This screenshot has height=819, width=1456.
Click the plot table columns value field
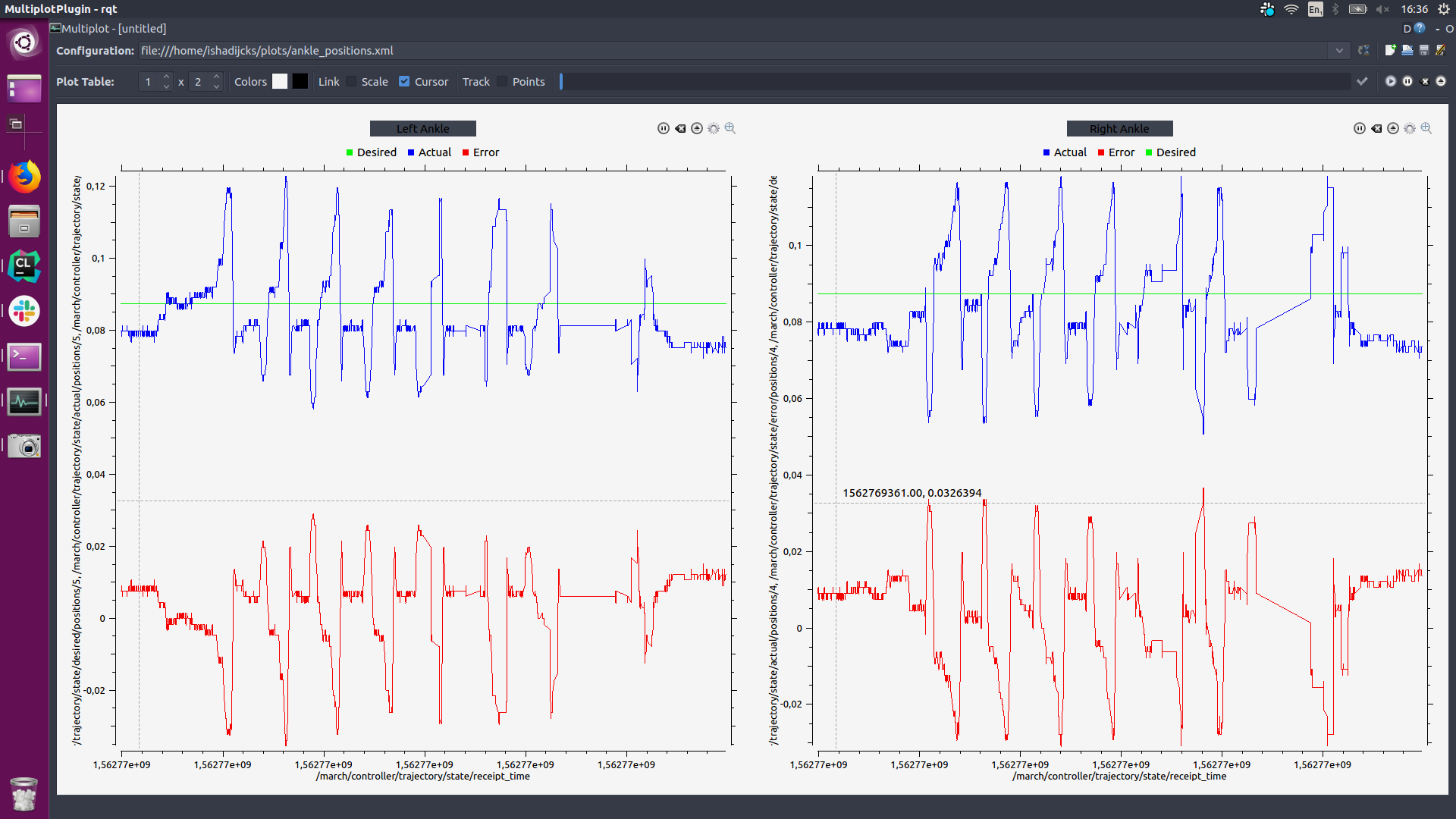click(200, 81)
